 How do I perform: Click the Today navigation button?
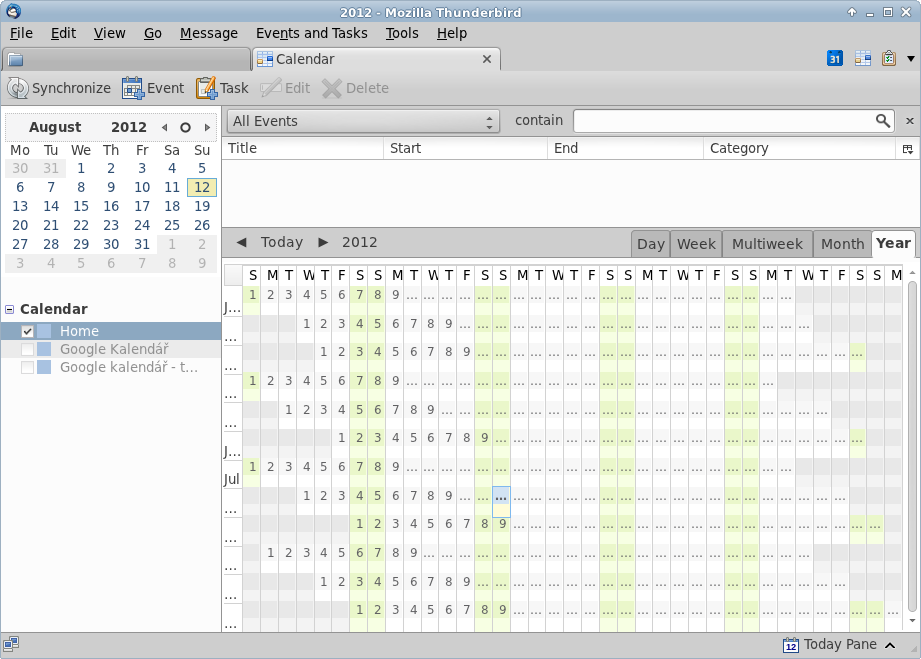[x=282, y=243]
